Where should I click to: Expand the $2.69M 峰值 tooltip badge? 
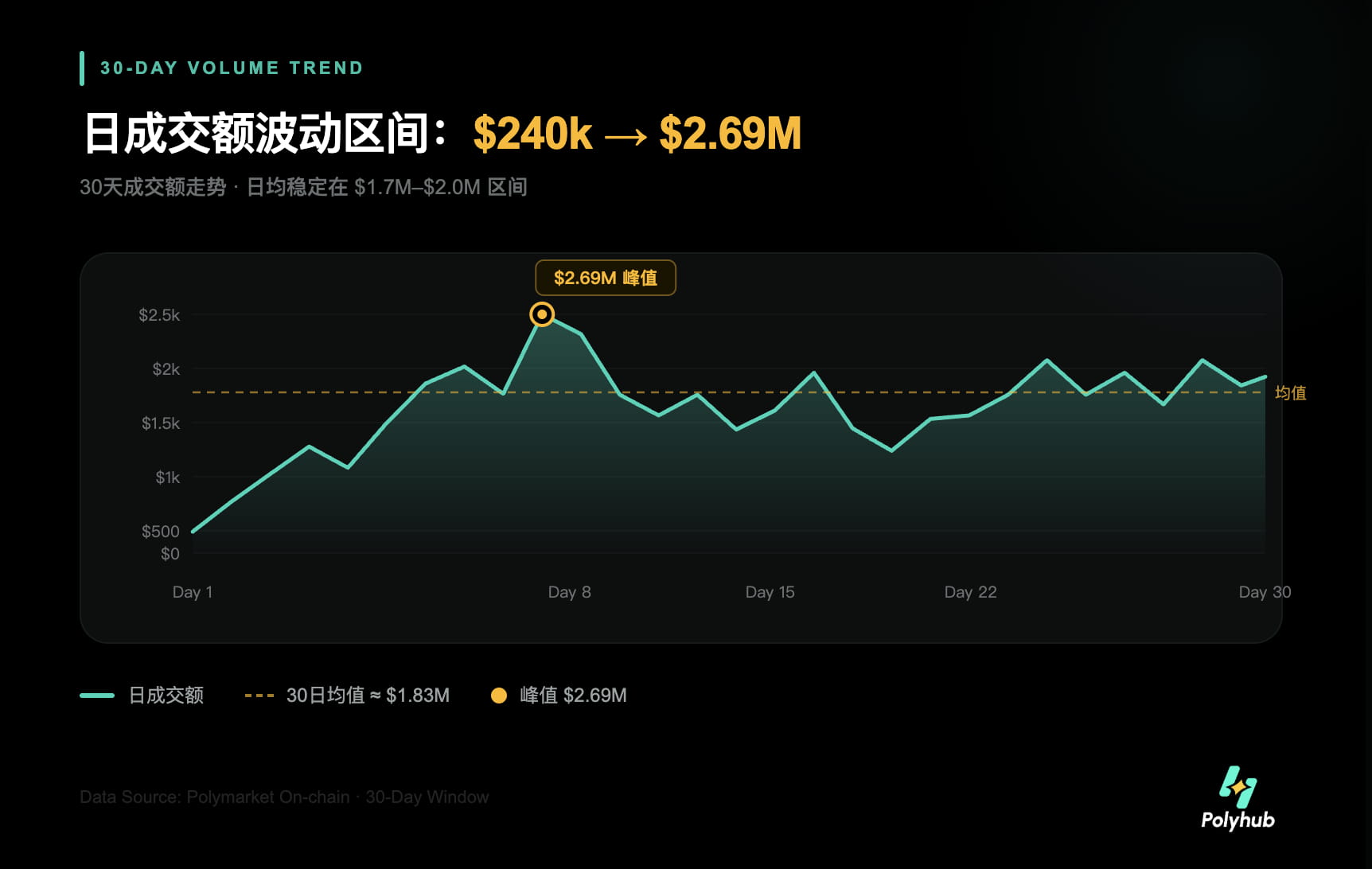(606, 278)
